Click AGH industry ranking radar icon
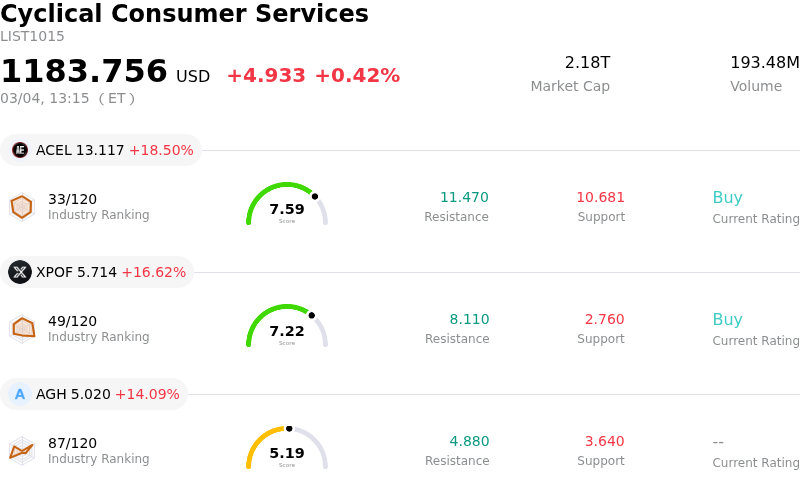The height and width of the screenshot is (488, 800). point(22,450)
